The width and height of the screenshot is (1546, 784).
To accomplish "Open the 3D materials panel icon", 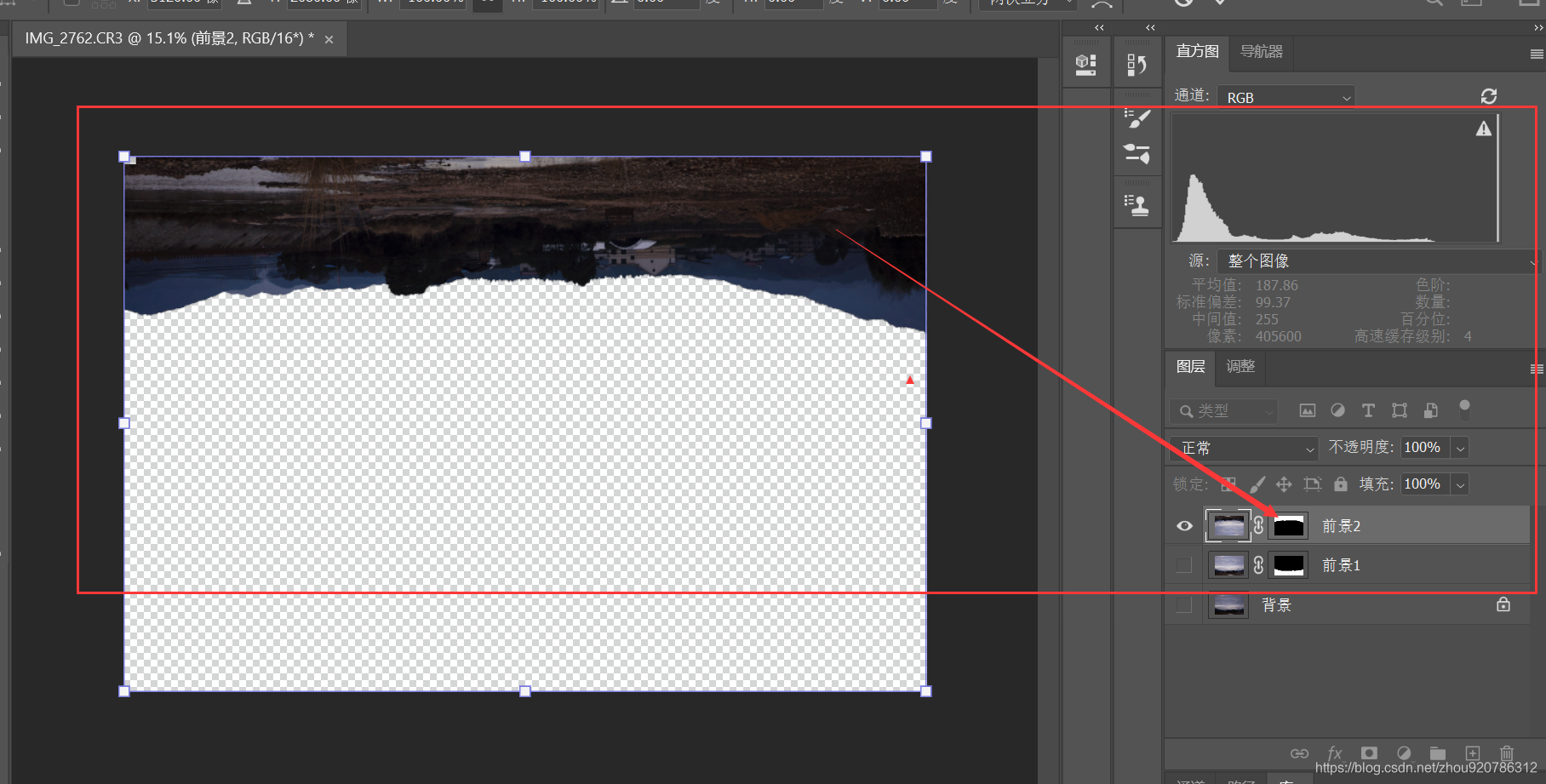I will (x=1085, y=65).
